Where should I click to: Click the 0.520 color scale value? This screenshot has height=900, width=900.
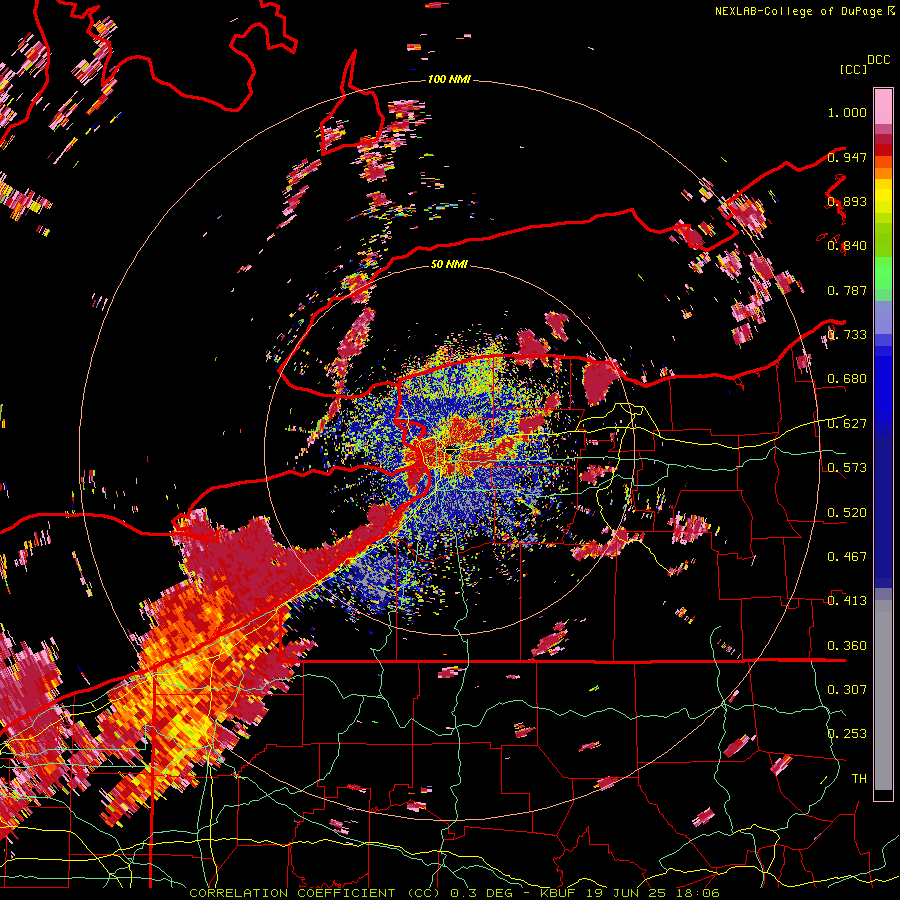[847, 513]
